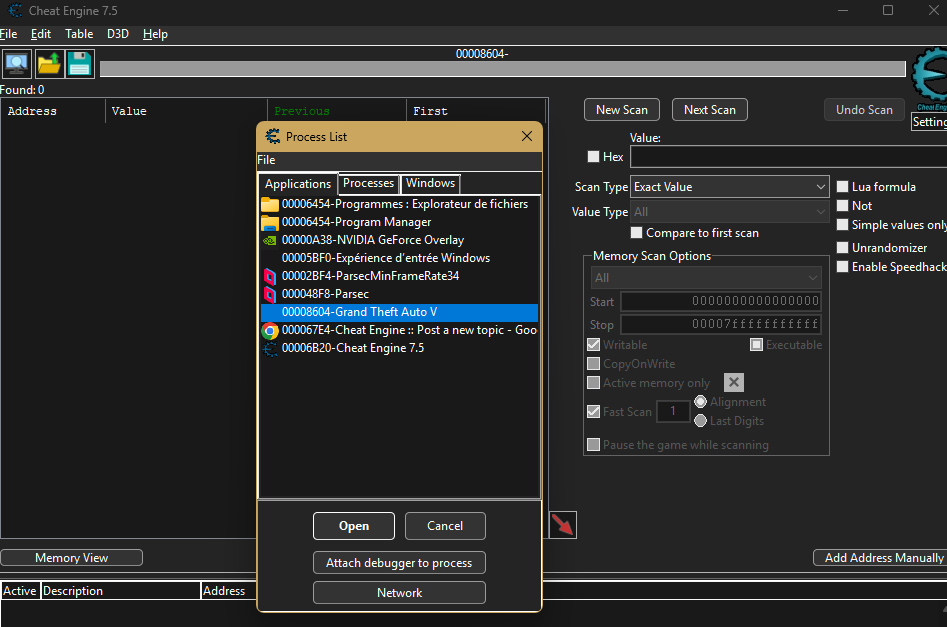Viewport: 947px width, 627px height.
Task: Click the open process computer icon
Action: pyautogui.click(x=17, y=64)
